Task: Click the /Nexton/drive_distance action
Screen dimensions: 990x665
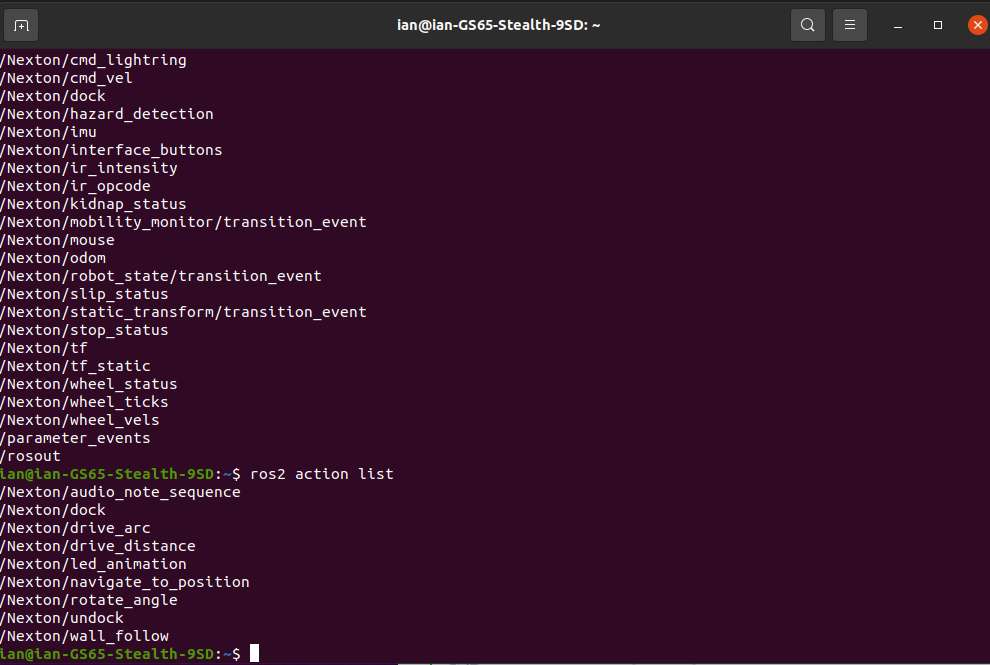Action: [x=98, y=546]
